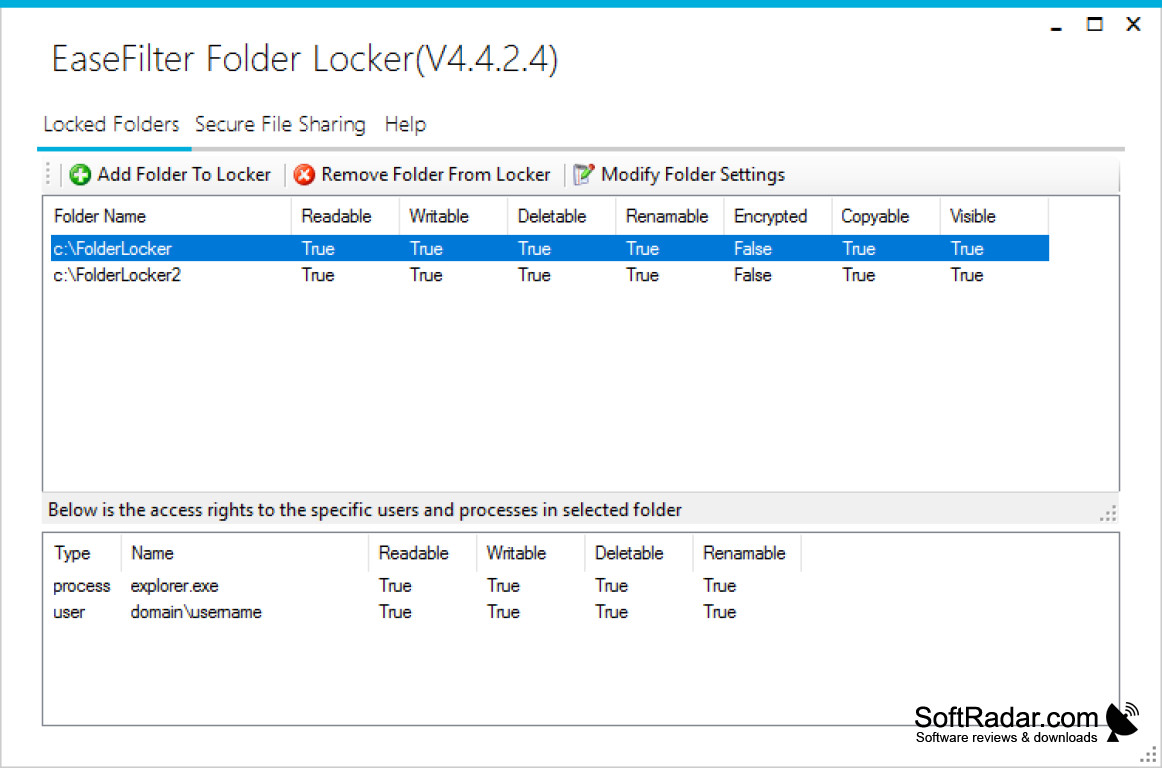Click Remove Folder From Locker label

[436, 175]
